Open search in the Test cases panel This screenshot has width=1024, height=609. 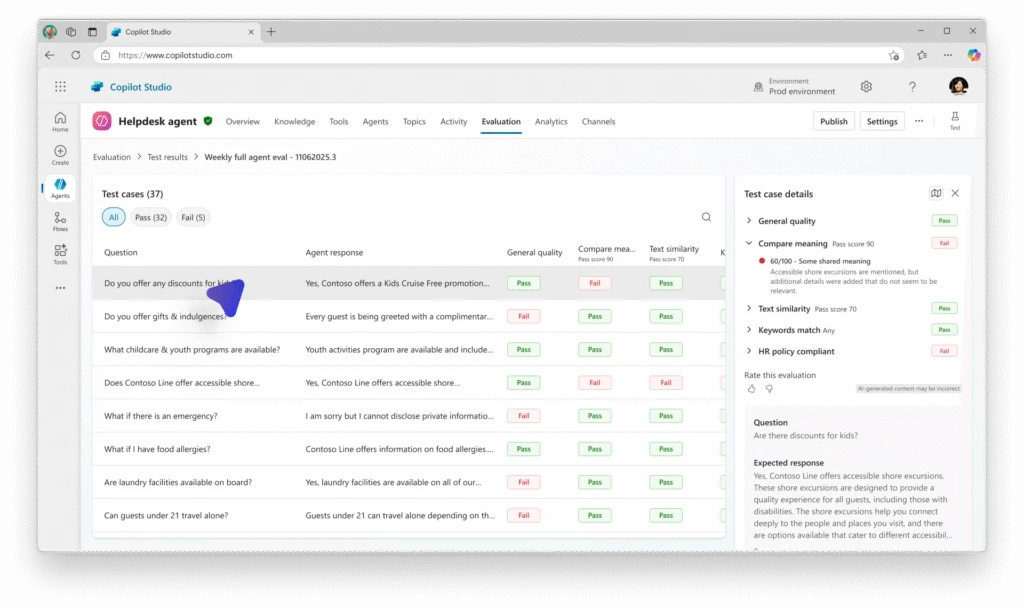706,217
